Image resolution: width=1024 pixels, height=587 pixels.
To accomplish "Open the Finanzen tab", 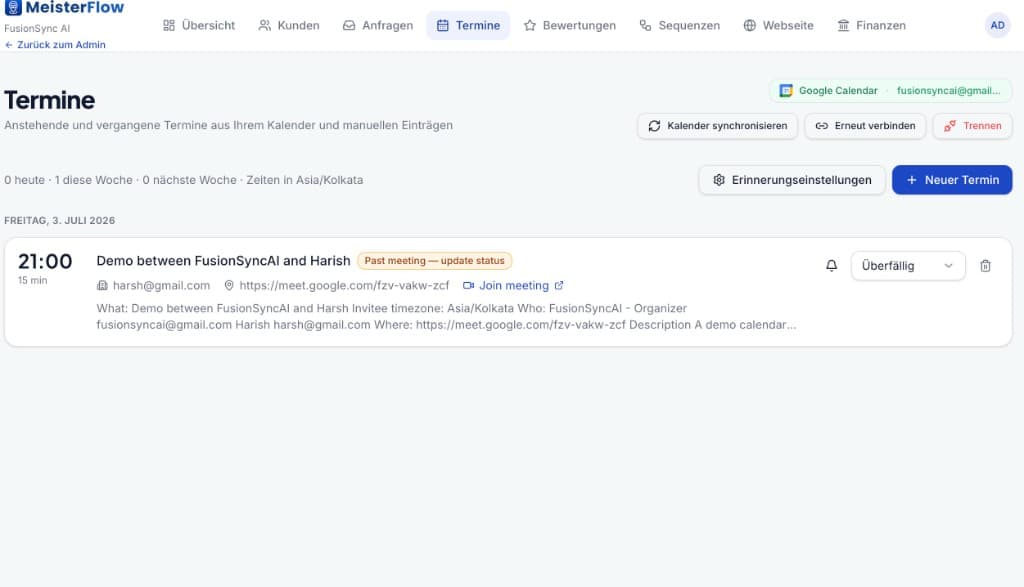I will click(871, 25).
